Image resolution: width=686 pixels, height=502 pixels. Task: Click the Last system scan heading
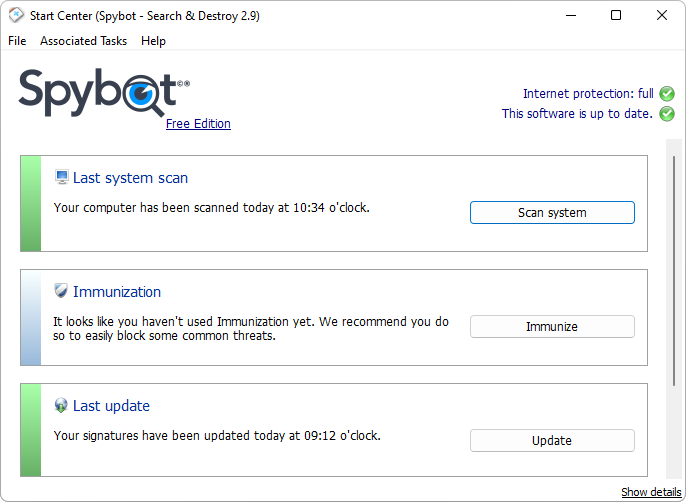[x=130, y=178]
